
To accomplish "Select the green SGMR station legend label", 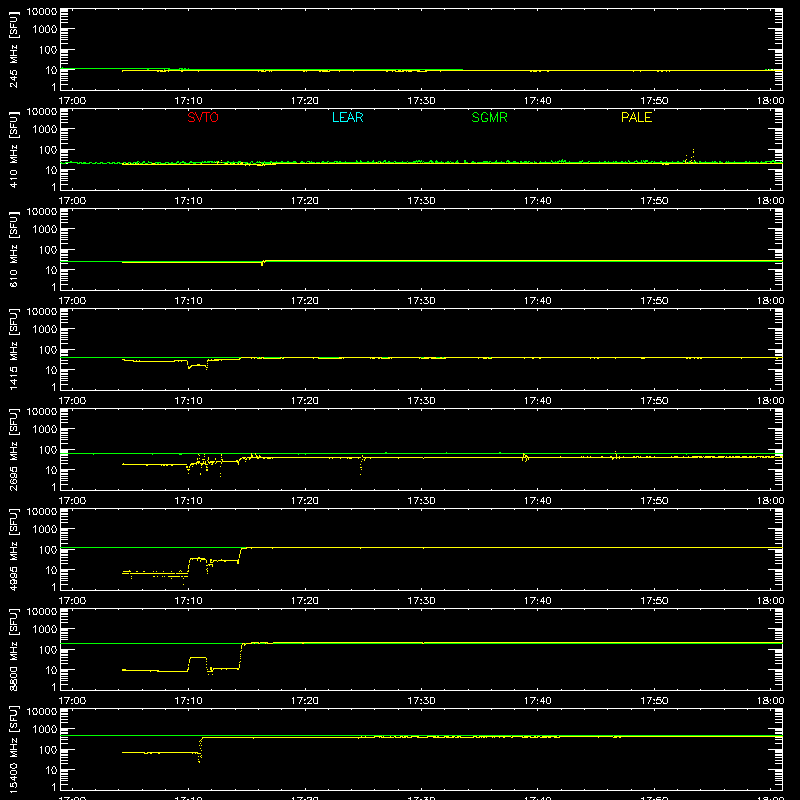I will point(489,117).
